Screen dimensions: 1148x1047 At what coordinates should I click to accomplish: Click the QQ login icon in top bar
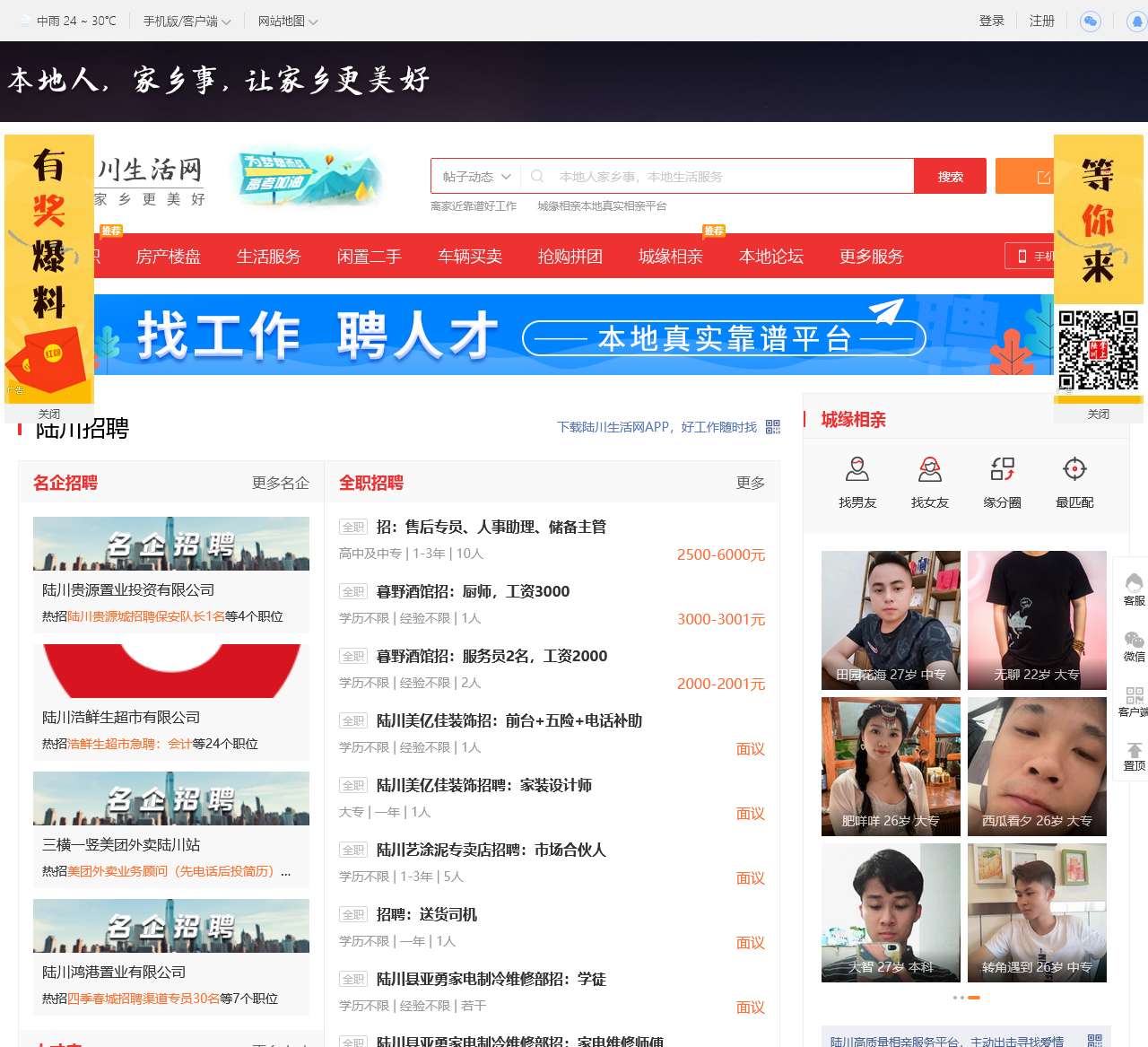click(1136, 22)
